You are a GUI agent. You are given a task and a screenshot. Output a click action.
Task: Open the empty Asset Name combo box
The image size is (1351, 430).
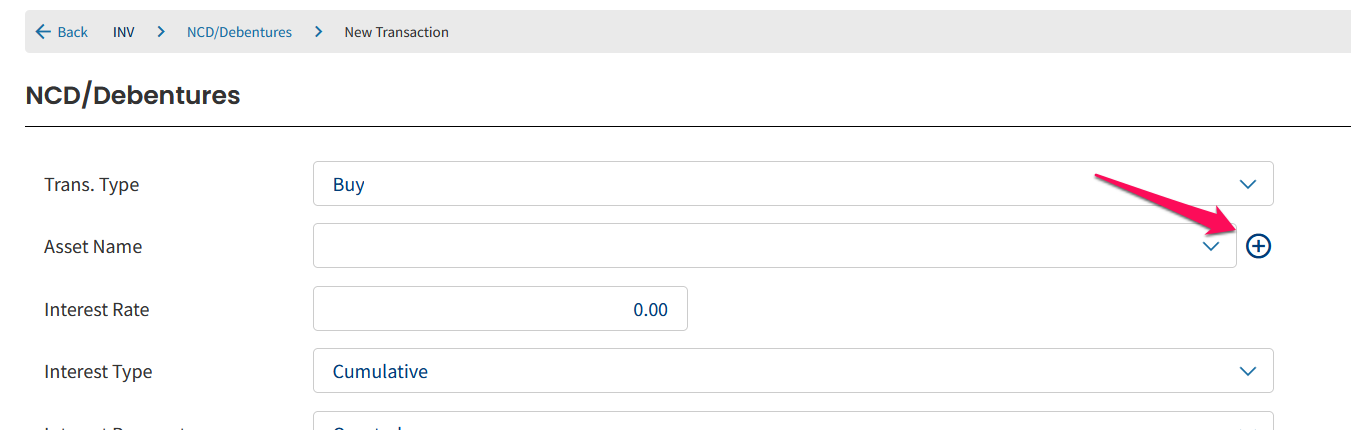pyautogui.click(x=775, y=245)
